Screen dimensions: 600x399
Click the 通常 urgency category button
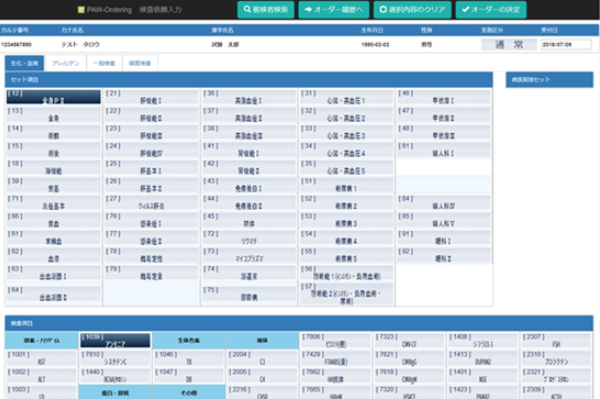pos(509,44)
